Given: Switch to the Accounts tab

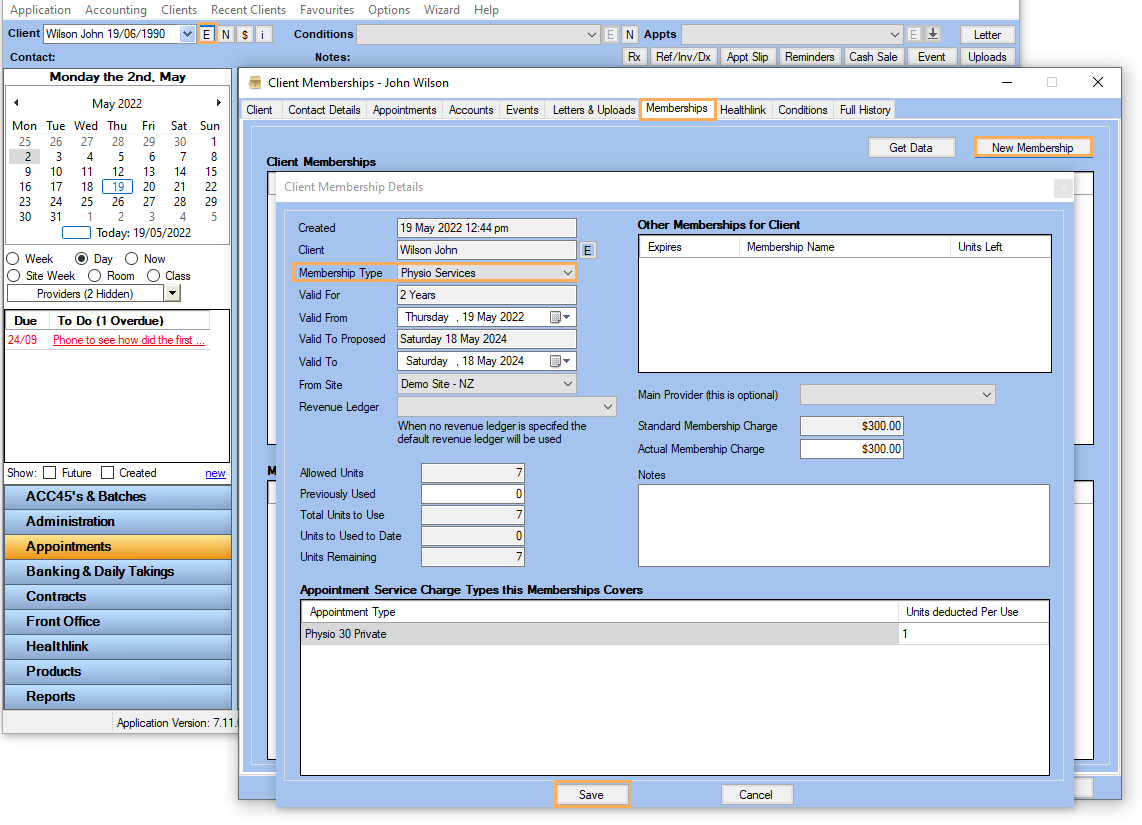Looking at the screenshot, I should pos(470,110).
